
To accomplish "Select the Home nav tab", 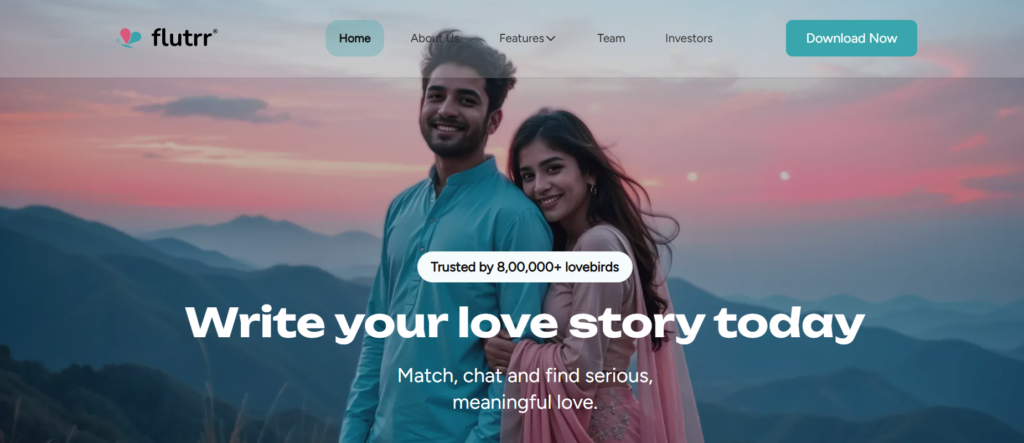I will 355,38.
